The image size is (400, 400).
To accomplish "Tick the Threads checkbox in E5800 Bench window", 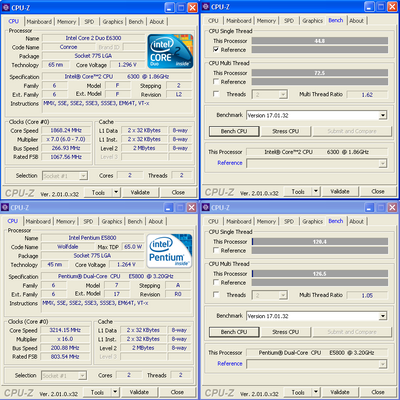I will coord(216,295).
